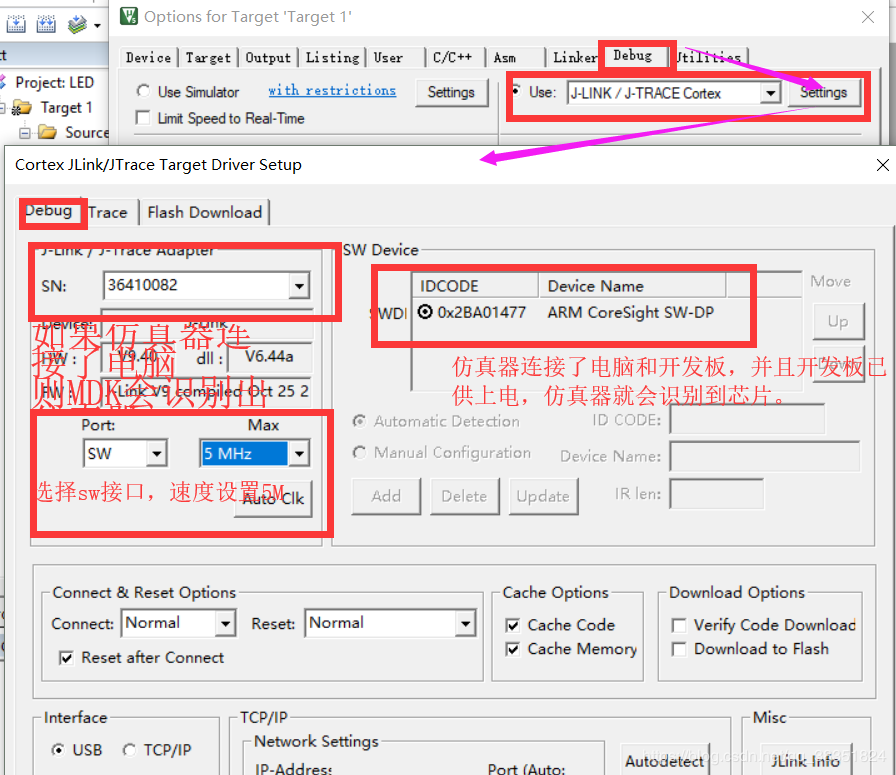Open the Listing tab in Options
The image size is (896, 775).
(x=332, y=58)
